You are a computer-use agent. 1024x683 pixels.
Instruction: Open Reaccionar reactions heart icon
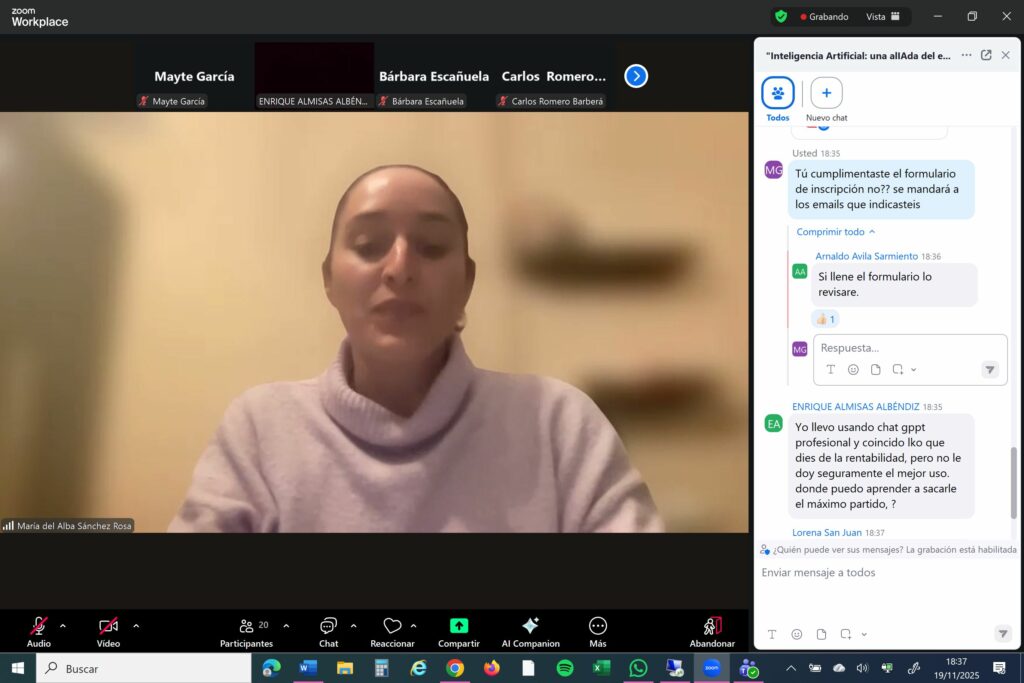(392, 627)
